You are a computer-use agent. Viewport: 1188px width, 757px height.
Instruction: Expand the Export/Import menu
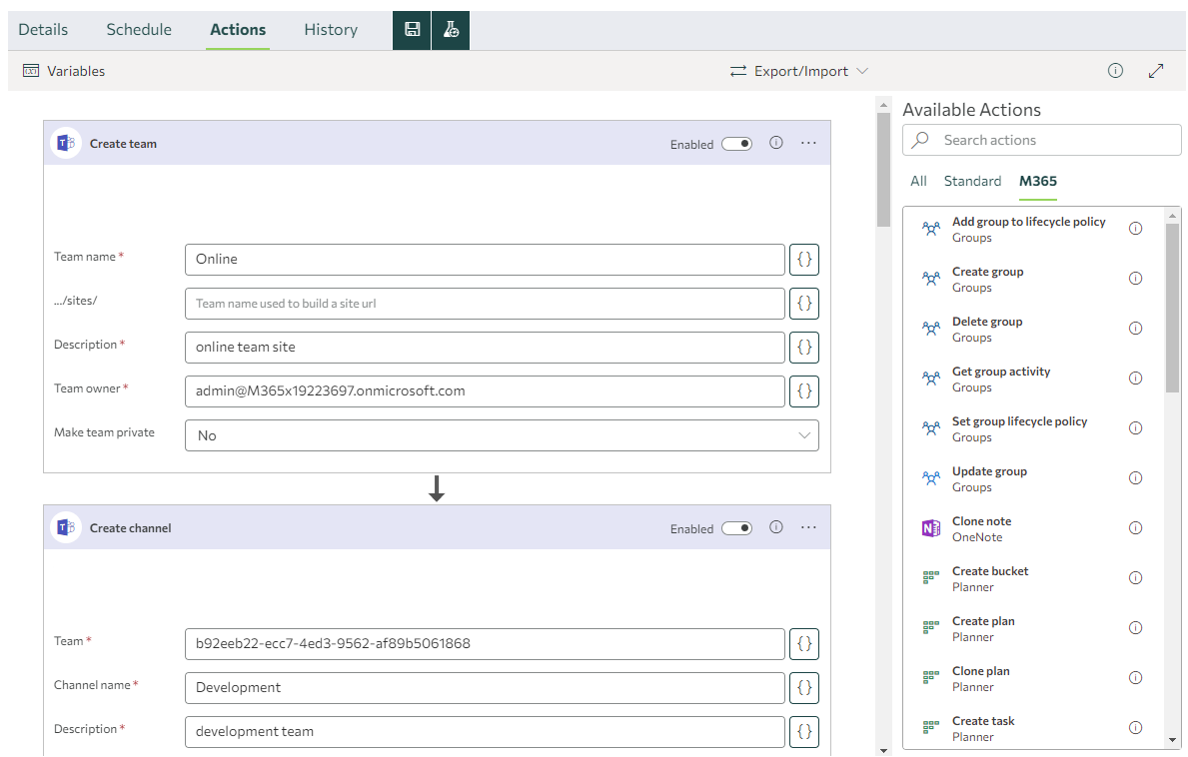(x=799, y=70)
